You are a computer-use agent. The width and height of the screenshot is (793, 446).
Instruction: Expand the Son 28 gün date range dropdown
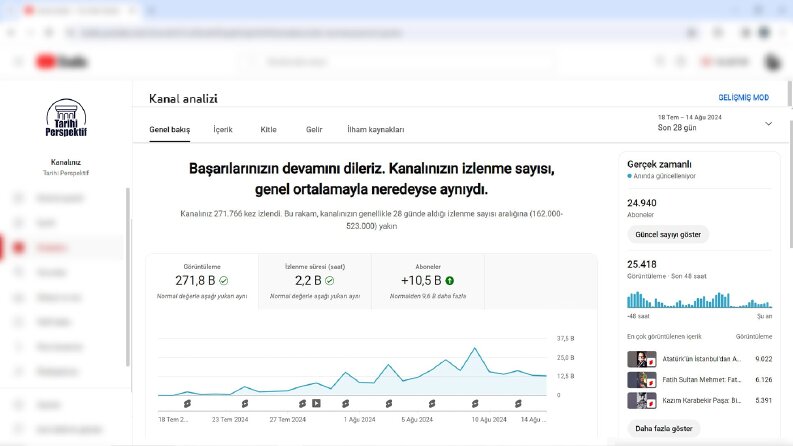coord(715,123)
